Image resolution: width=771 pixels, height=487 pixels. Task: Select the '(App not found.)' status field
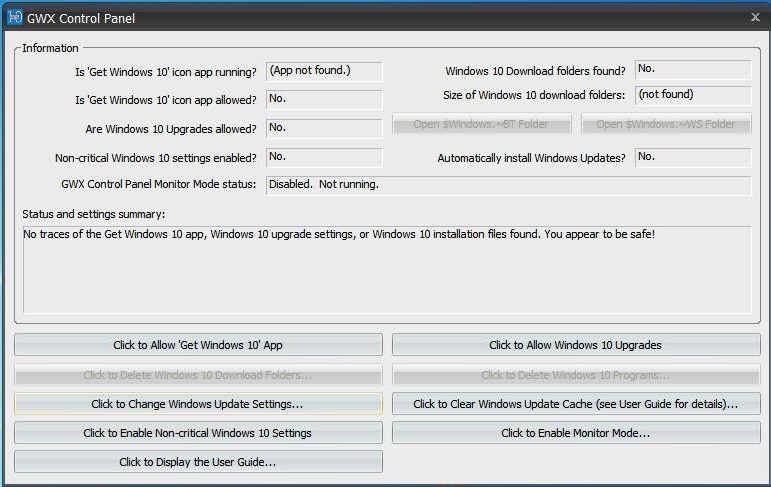(324, 71)
